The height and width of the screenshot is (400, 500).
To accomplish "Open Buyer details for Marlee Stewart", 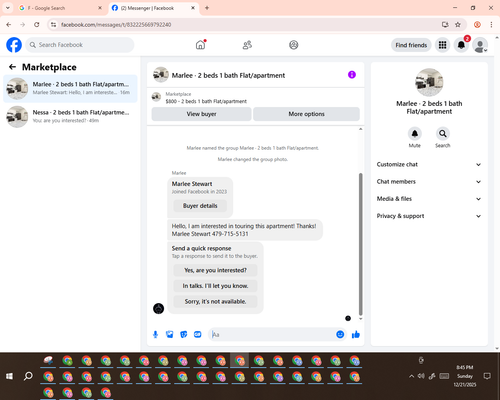I will tap(200, 206).
